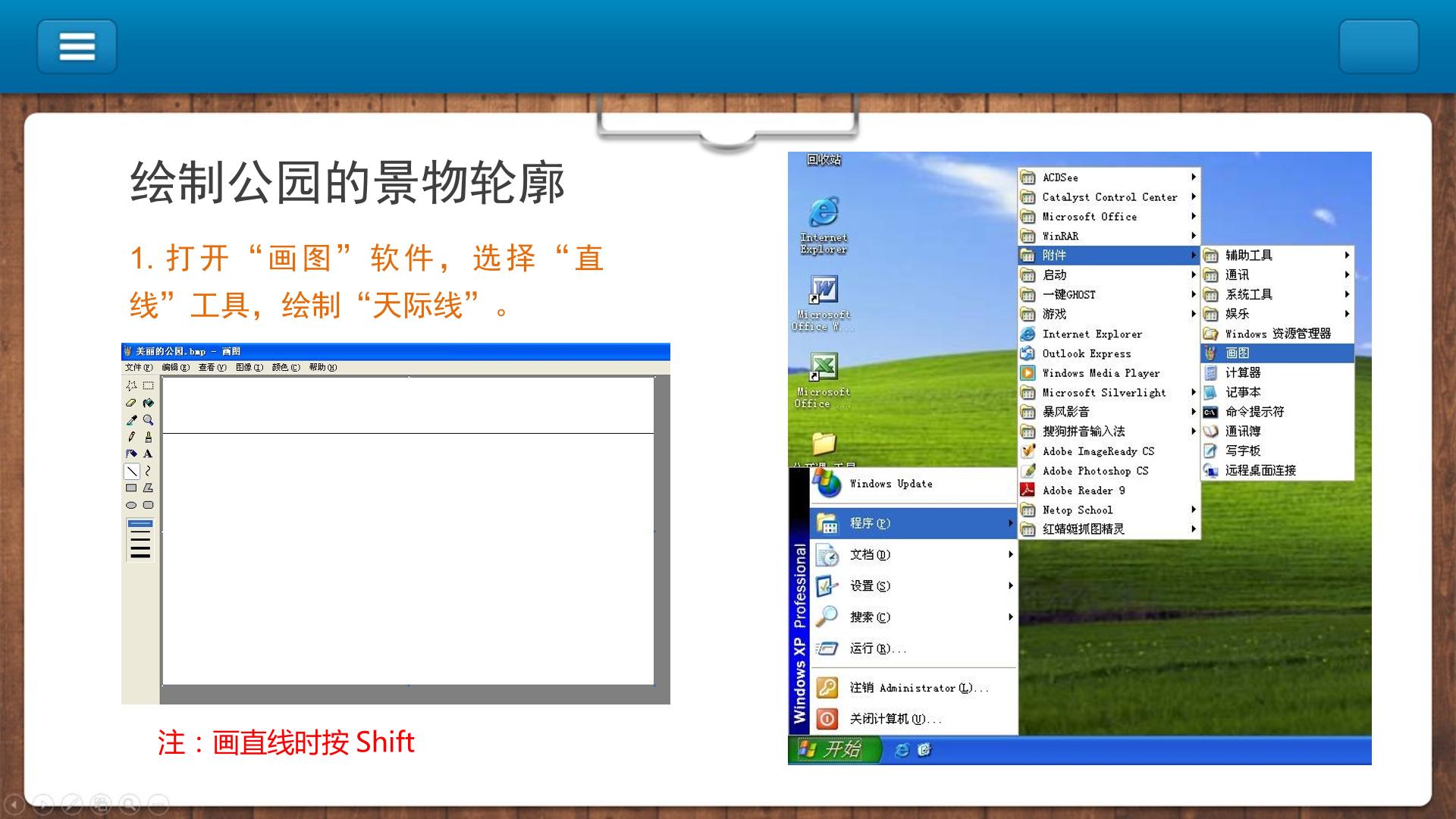Choose the thickest line width option

[140, 556]
